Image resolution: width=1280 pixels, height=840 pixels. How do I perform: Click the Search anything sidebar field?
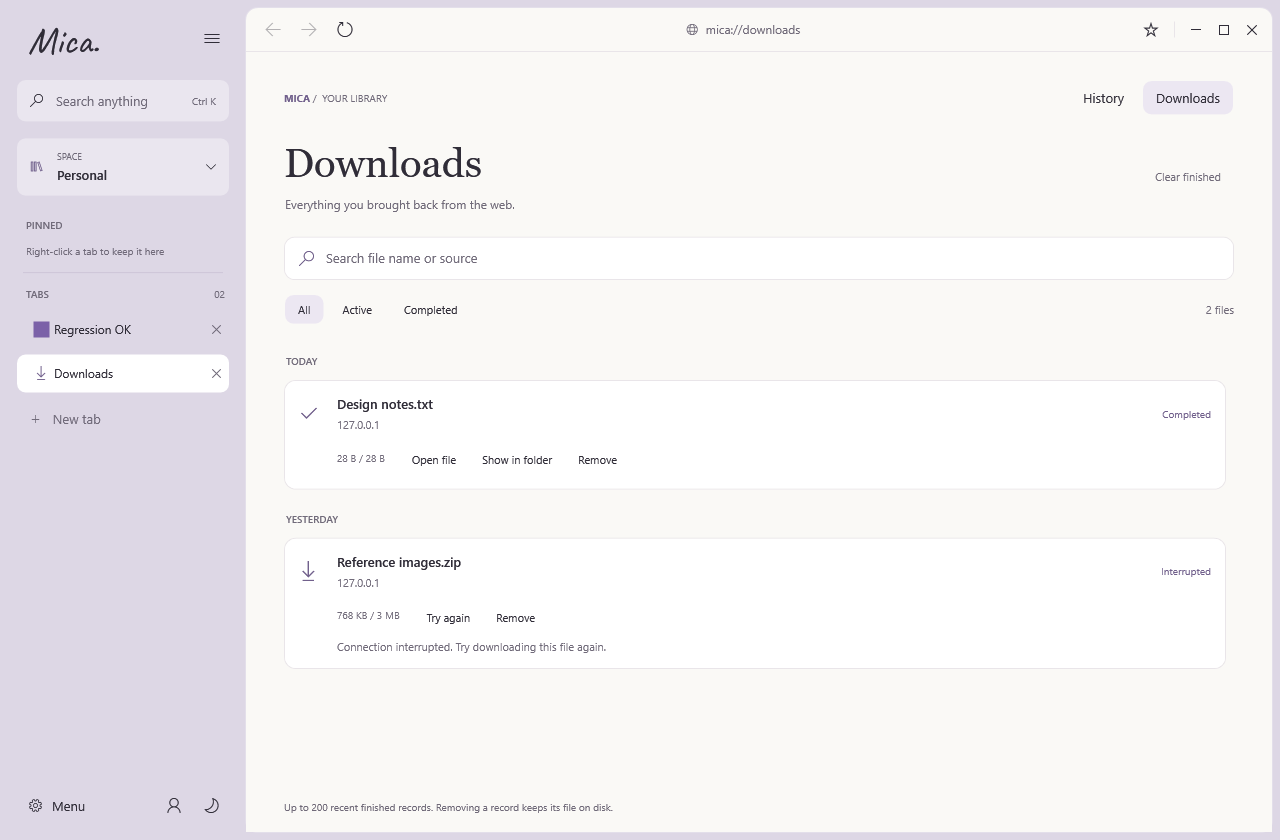click(123, 101)
